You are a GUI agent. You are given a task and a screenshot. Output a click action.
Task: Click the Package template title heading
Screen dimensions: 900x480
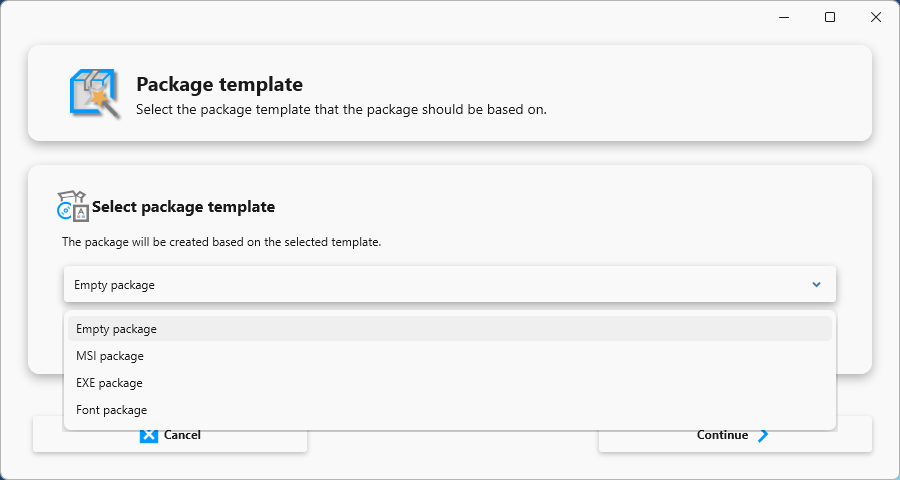219,84
